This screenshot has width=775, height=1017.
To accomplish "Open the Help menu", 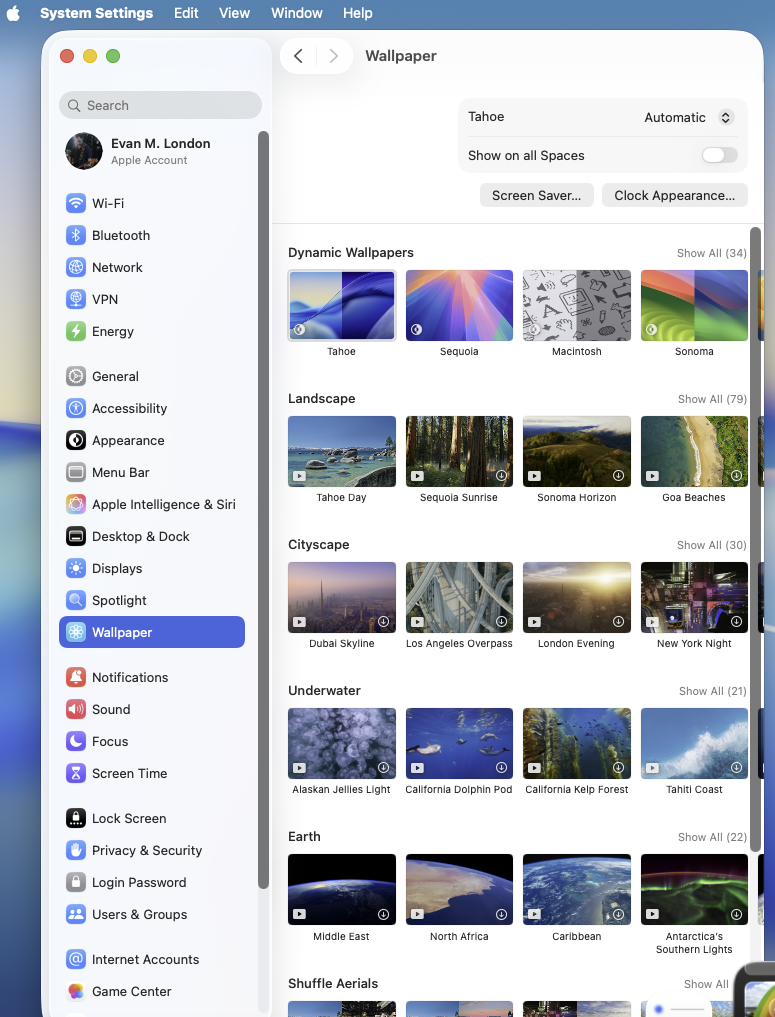I will (x=357, y=13).
